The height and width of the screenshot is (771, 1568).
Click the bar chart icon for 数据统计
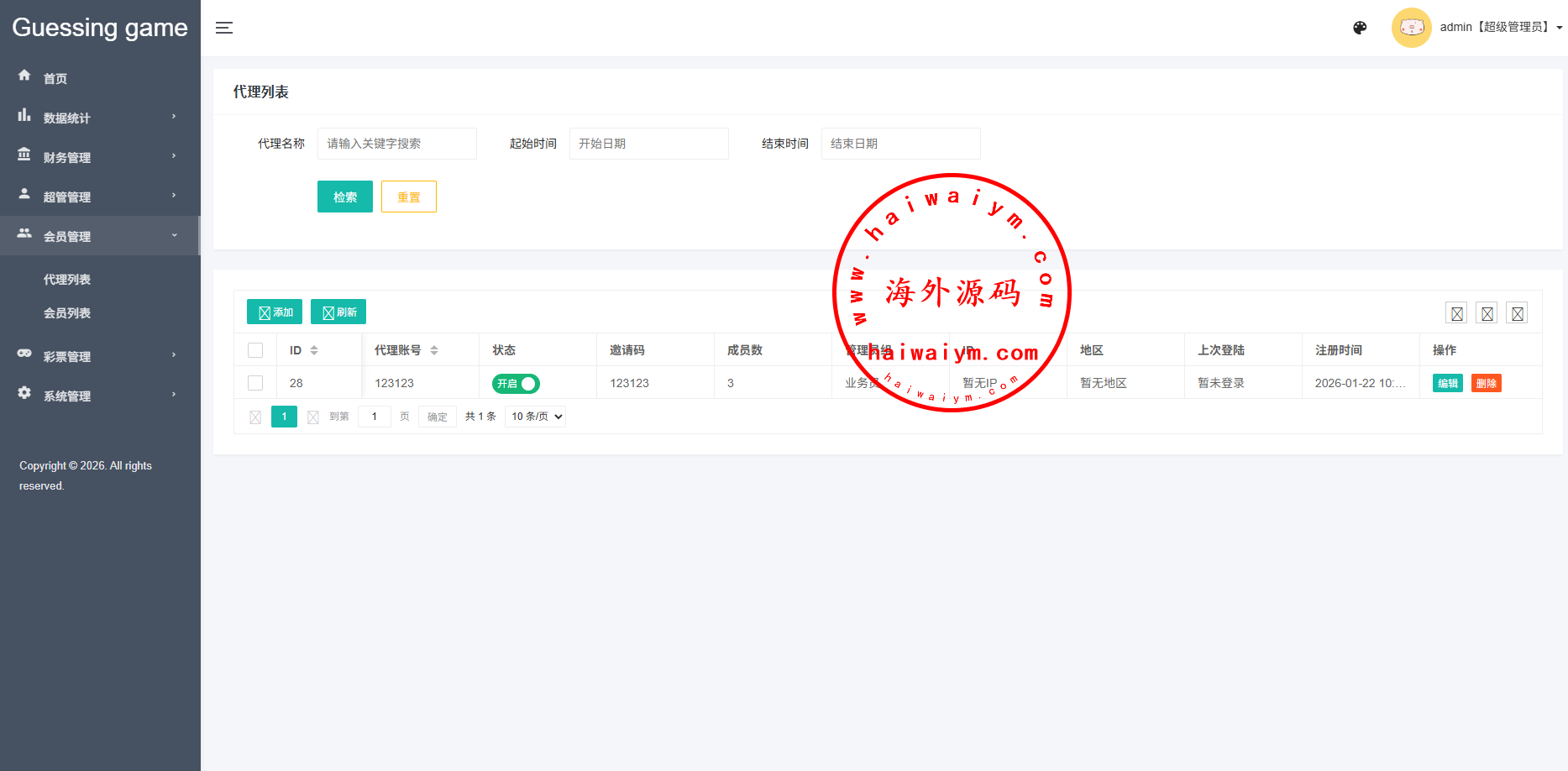click(x=24, y=115)
